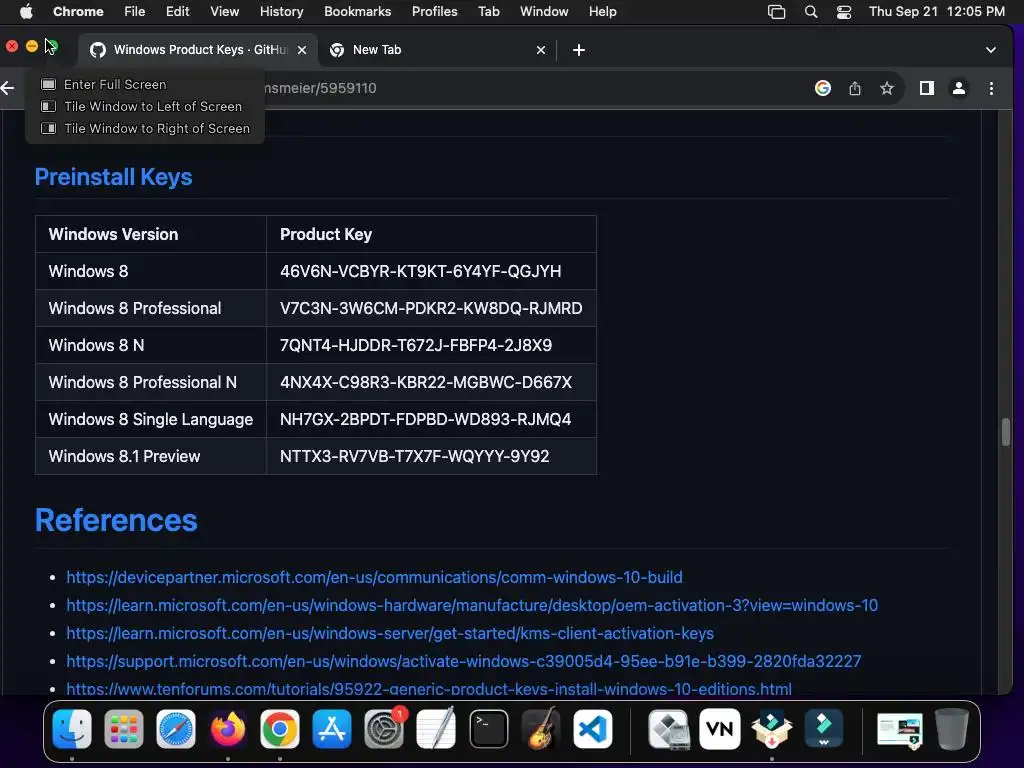
Task: Open the oem-activation-3 learn.microsoft.com link
Action: click(x=472, y=605)
